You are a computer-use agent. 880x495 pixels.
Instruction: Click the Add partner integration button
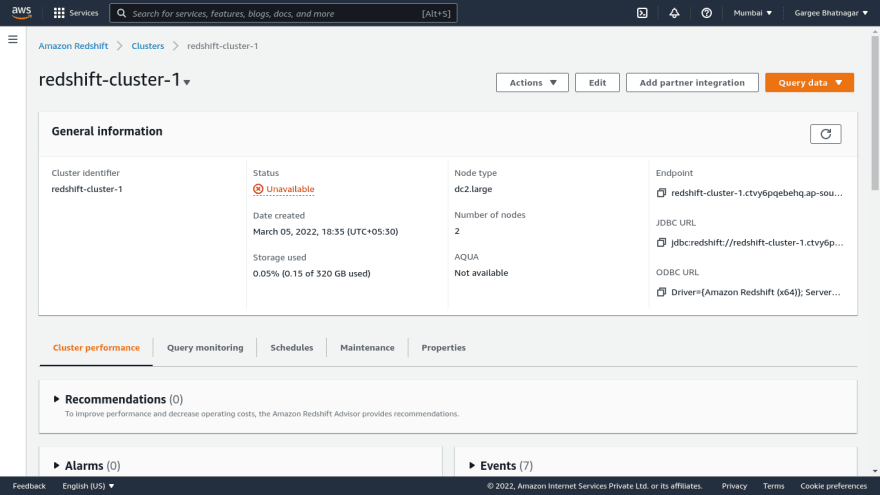point(692,83)
